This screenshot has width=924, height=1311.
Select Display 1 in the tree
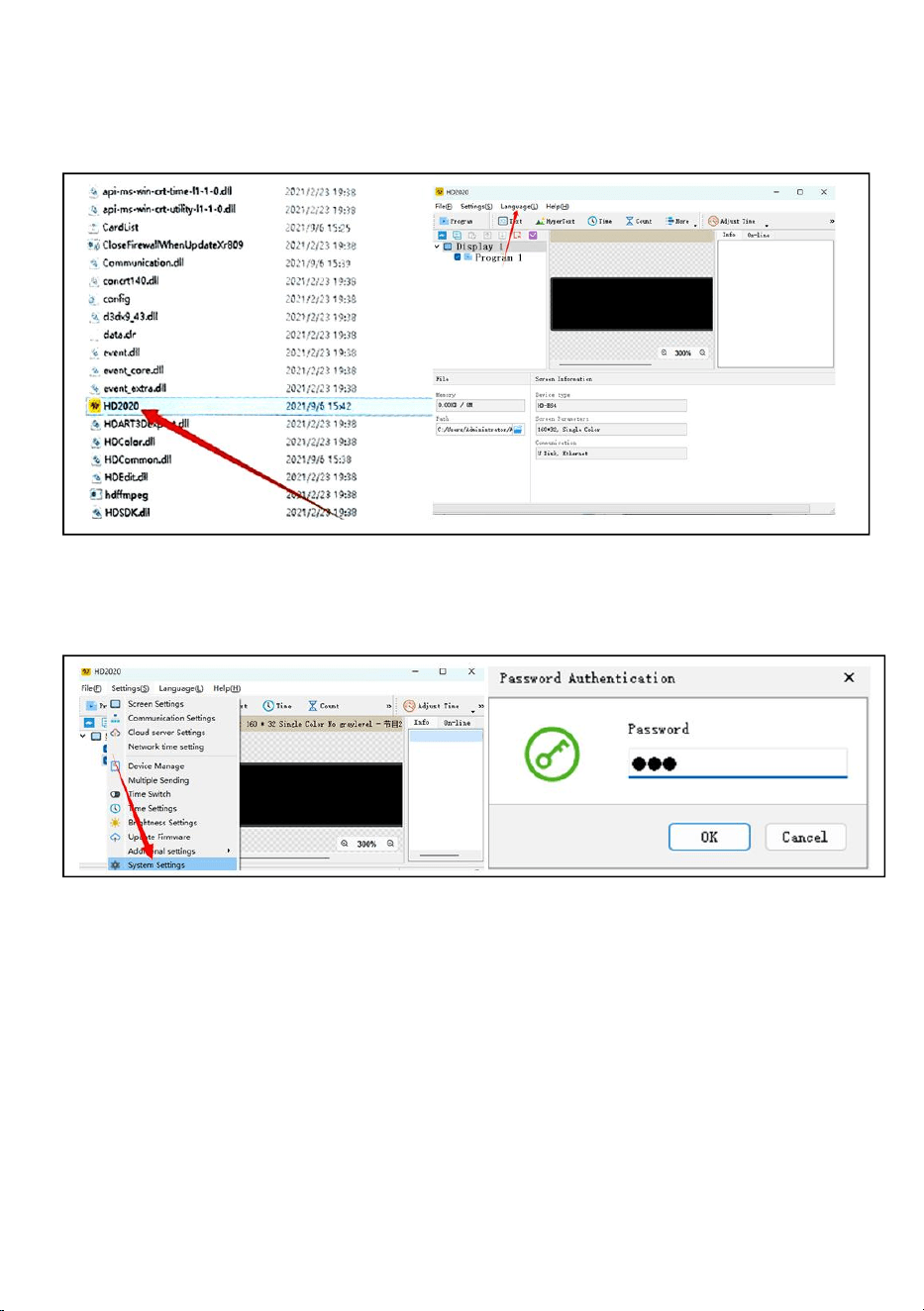tap(479, 247)
